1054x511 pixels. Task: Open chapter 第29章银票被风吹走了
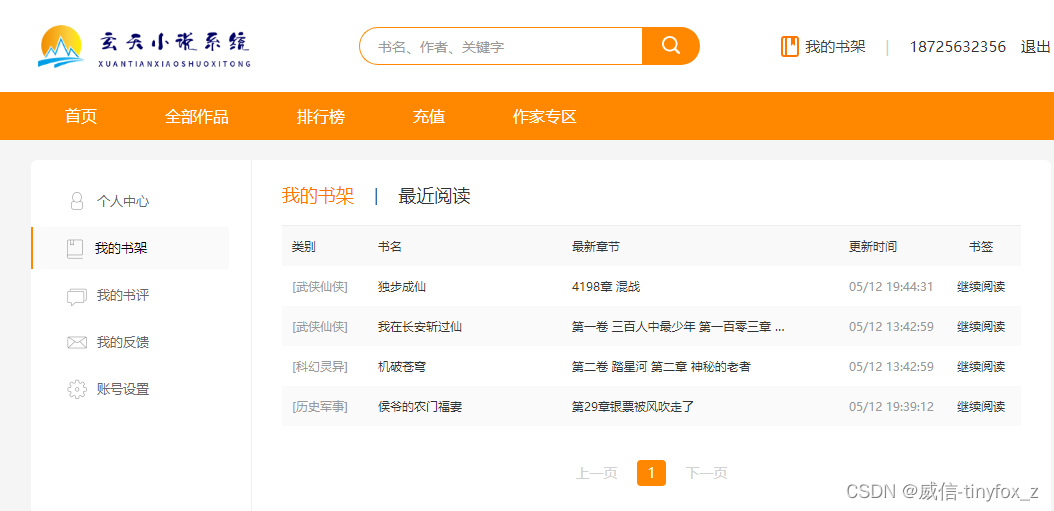tap(633, 407)
